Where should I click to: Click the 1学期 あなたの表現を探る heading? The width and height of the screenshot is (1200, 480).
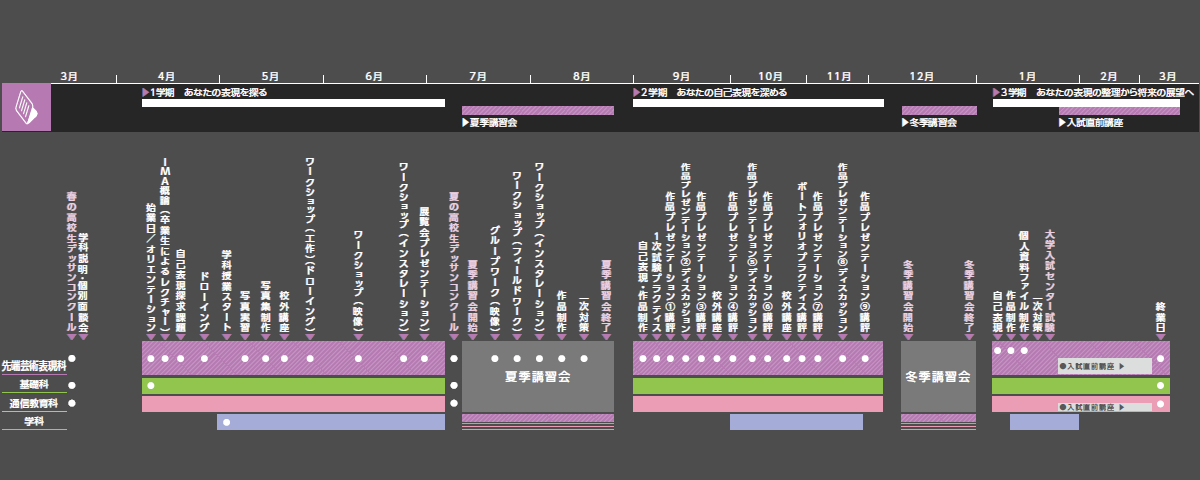205,92
